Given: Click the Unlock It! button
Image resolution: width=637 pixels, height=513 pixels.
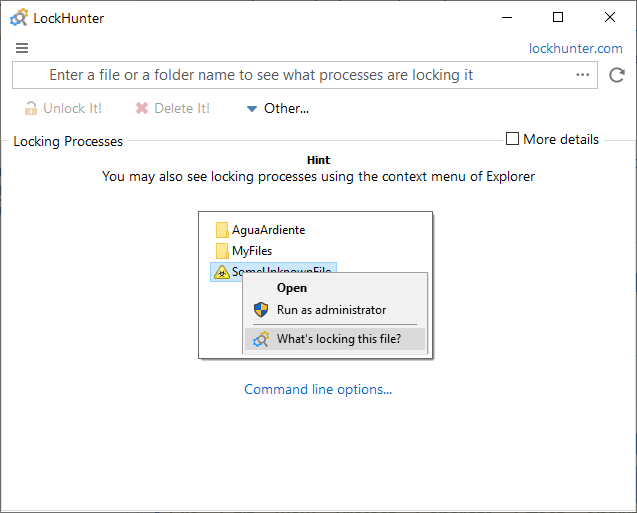Looking at the screenshot, I should [x=63, y=108].
